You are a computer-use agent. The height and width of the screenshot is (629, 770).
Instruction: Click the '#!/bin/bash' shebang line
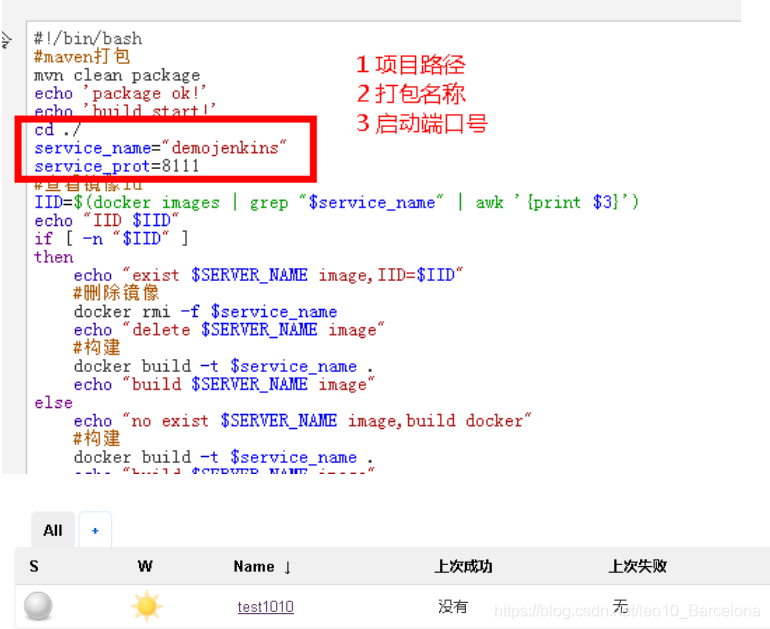pyautogui.click(x=88, y=38)
